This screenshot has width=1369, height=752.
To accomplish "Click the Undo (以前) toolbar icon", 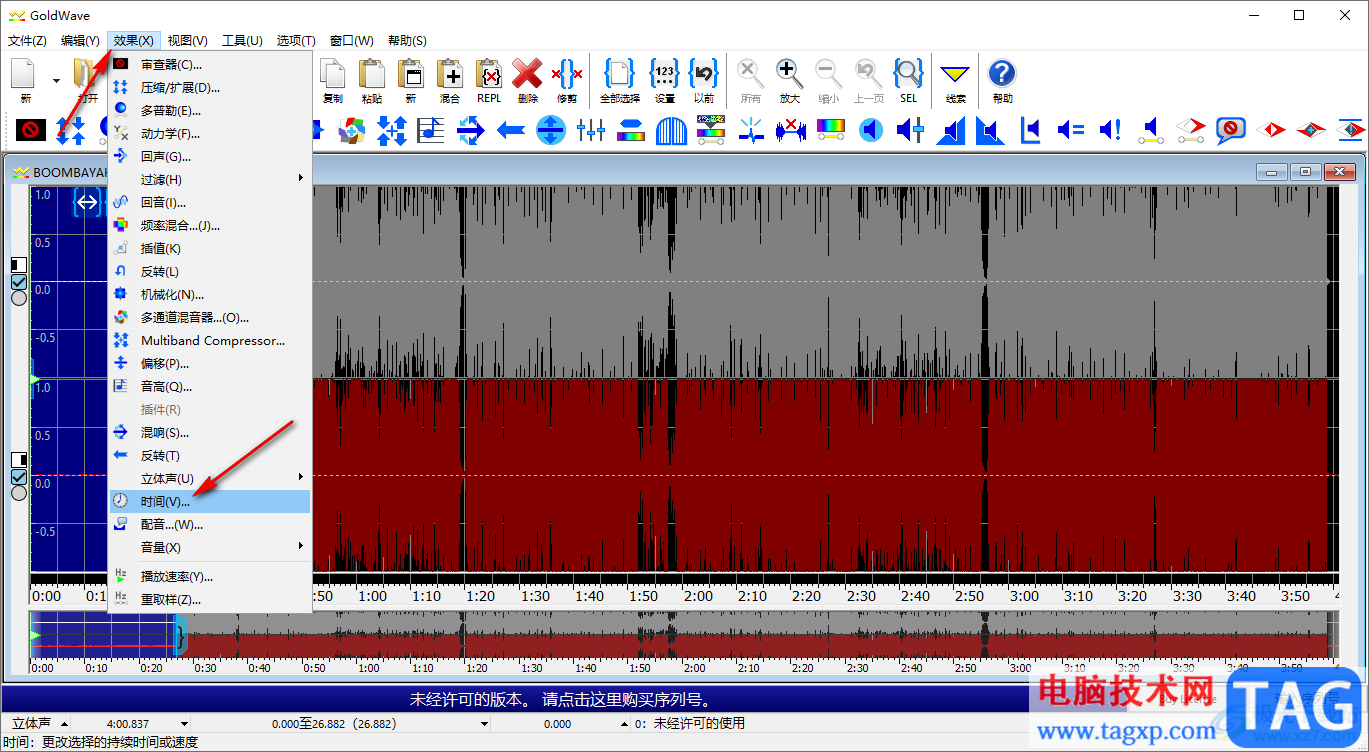I will [x=704, y=75].
